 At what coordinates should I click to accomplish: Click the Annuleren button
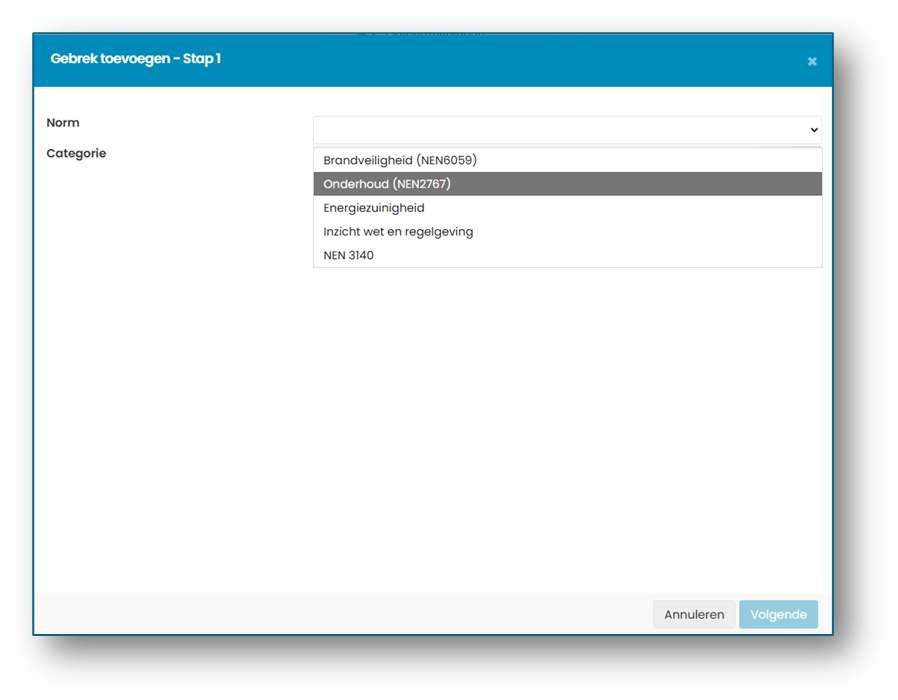pos(694,615)
